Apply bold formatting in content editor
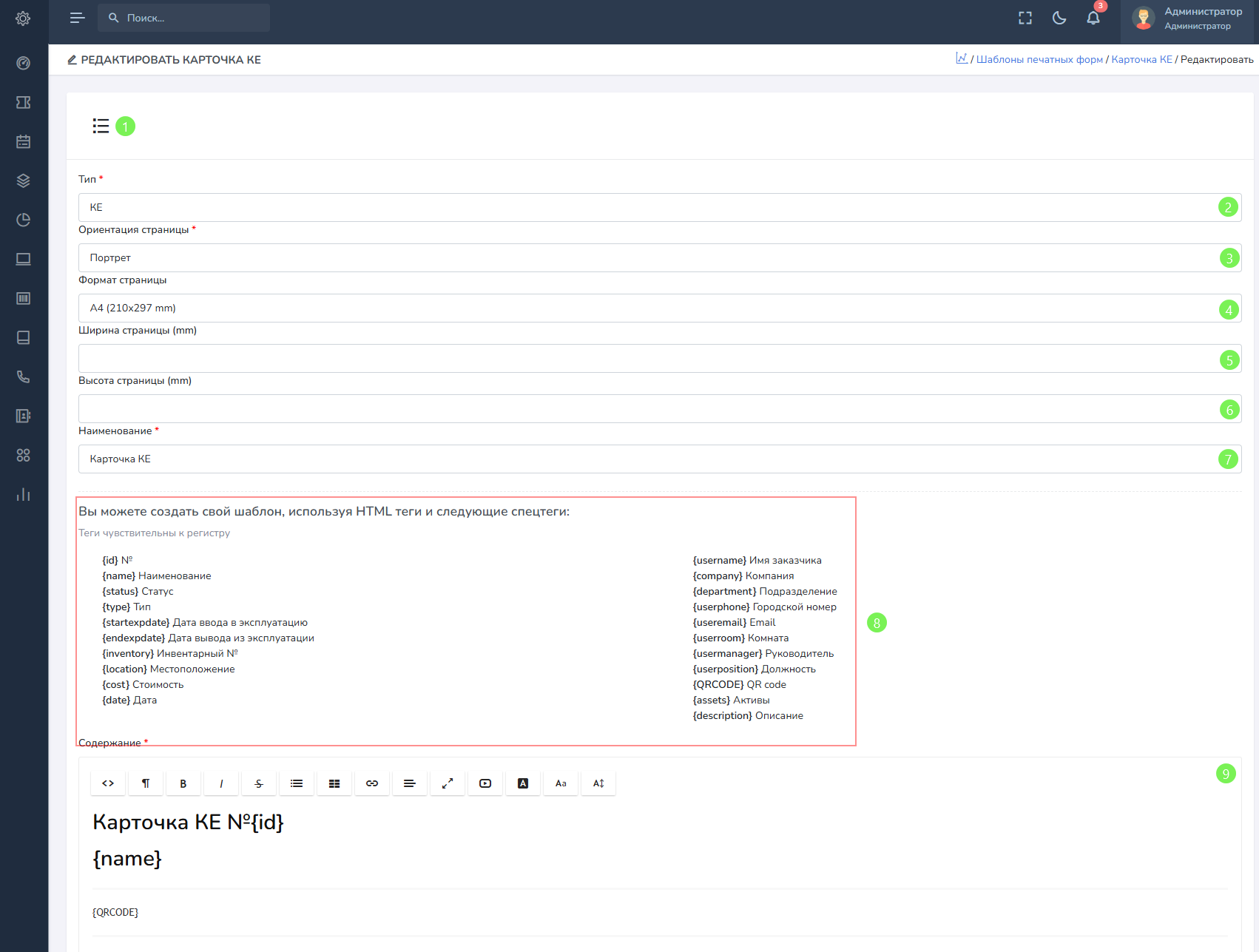The height and width of the screenshot is (952, 1259). click(183, 783)
